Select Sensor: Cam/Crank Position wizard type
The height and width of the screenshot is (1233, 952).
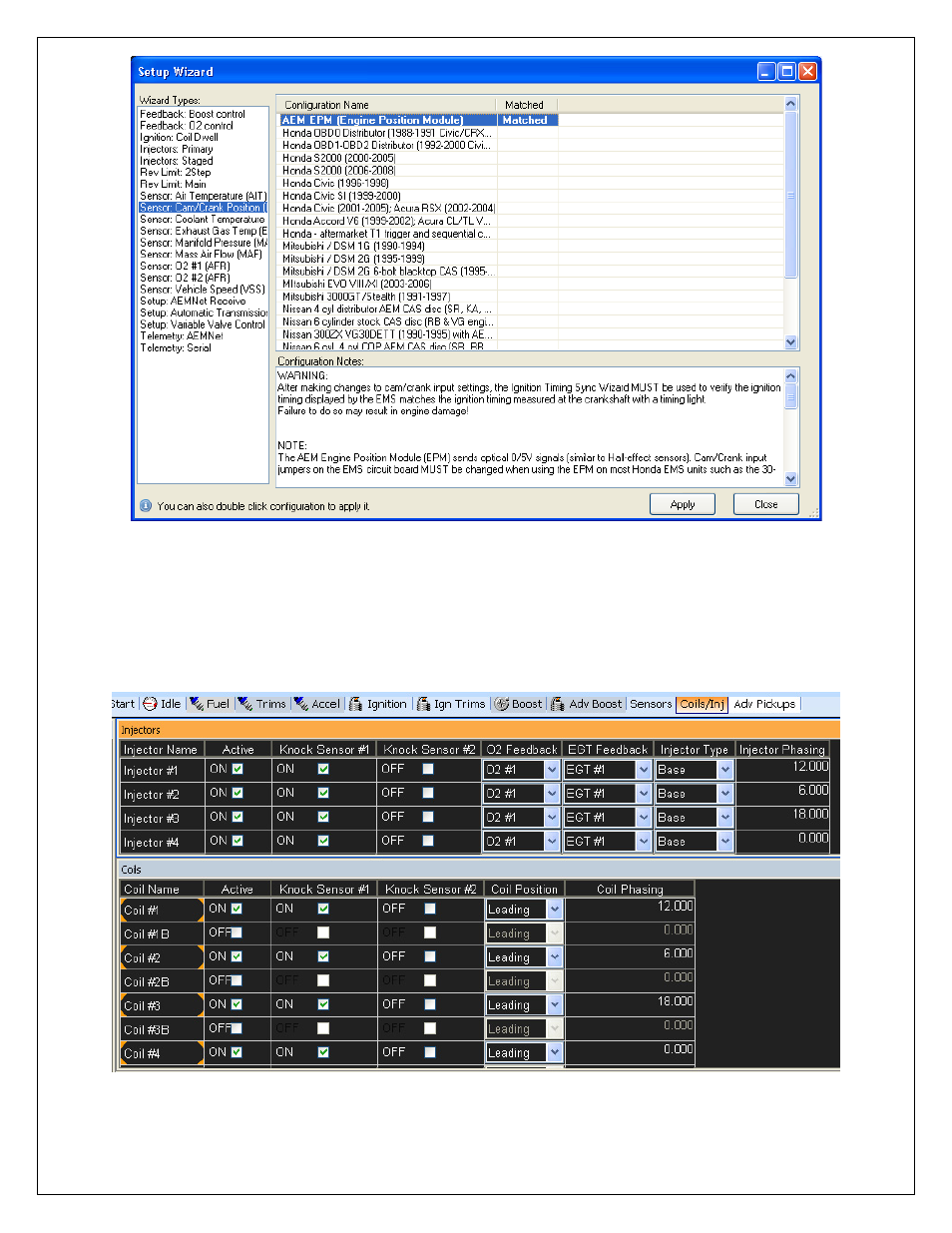click(x=204, y=208)
